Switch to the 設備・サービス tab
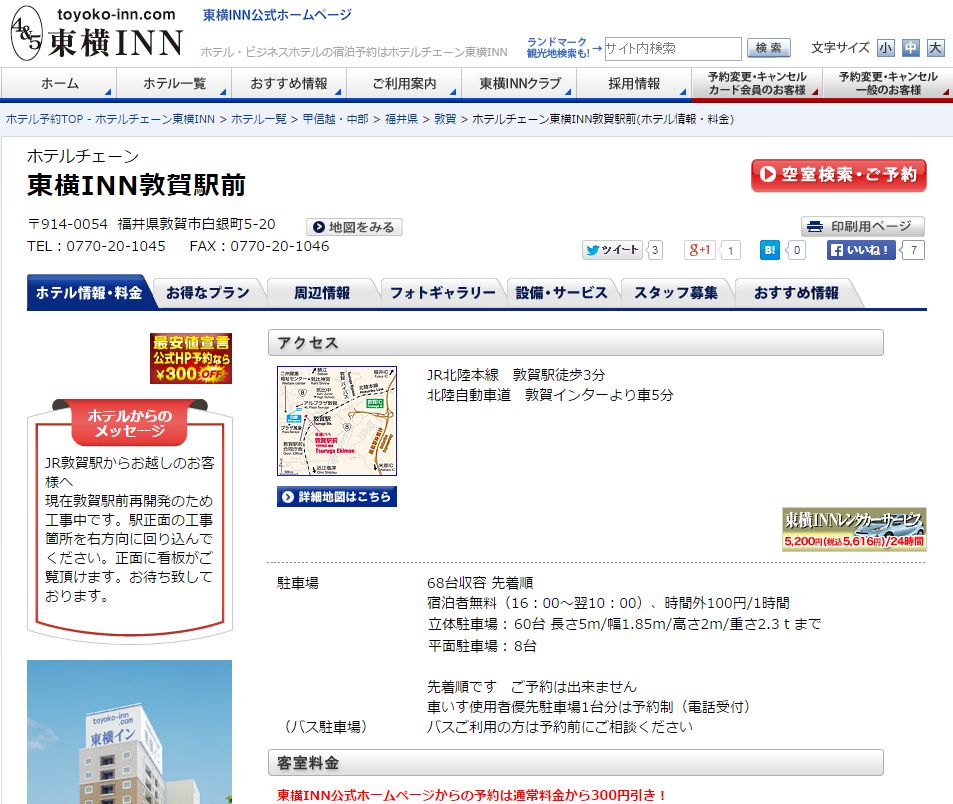 (562, 293)
